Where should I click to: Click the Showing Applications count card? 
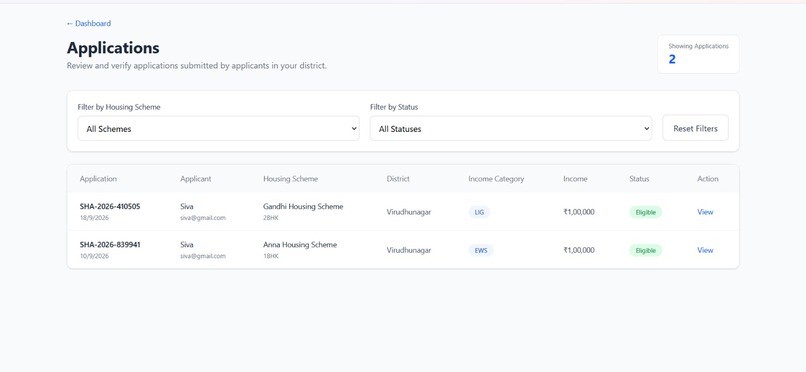point(698,54)
